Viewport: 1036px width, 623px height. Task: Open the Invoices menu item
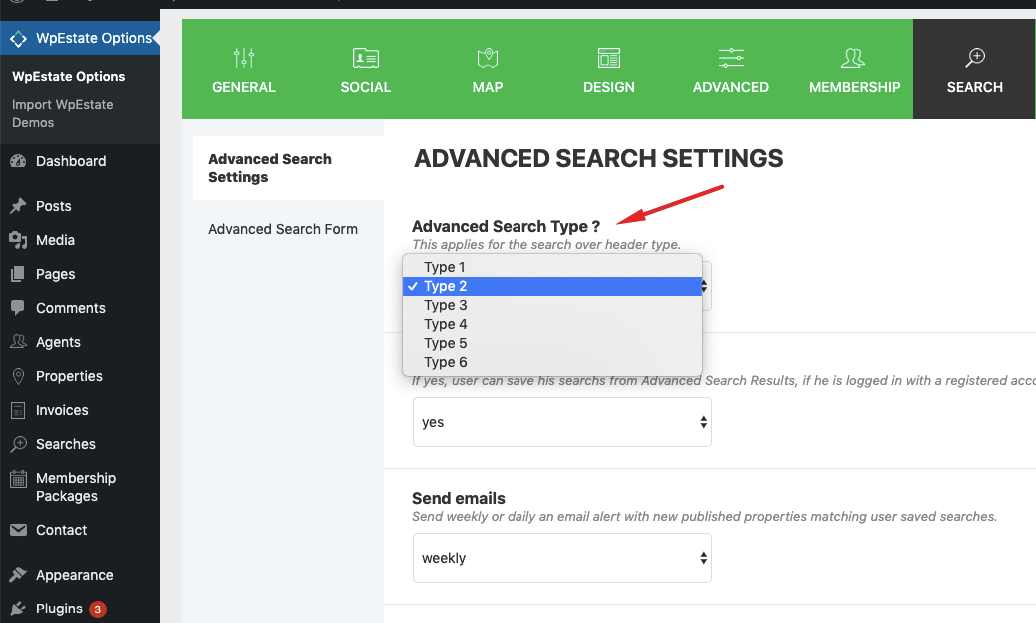click(x=62, y=410)
